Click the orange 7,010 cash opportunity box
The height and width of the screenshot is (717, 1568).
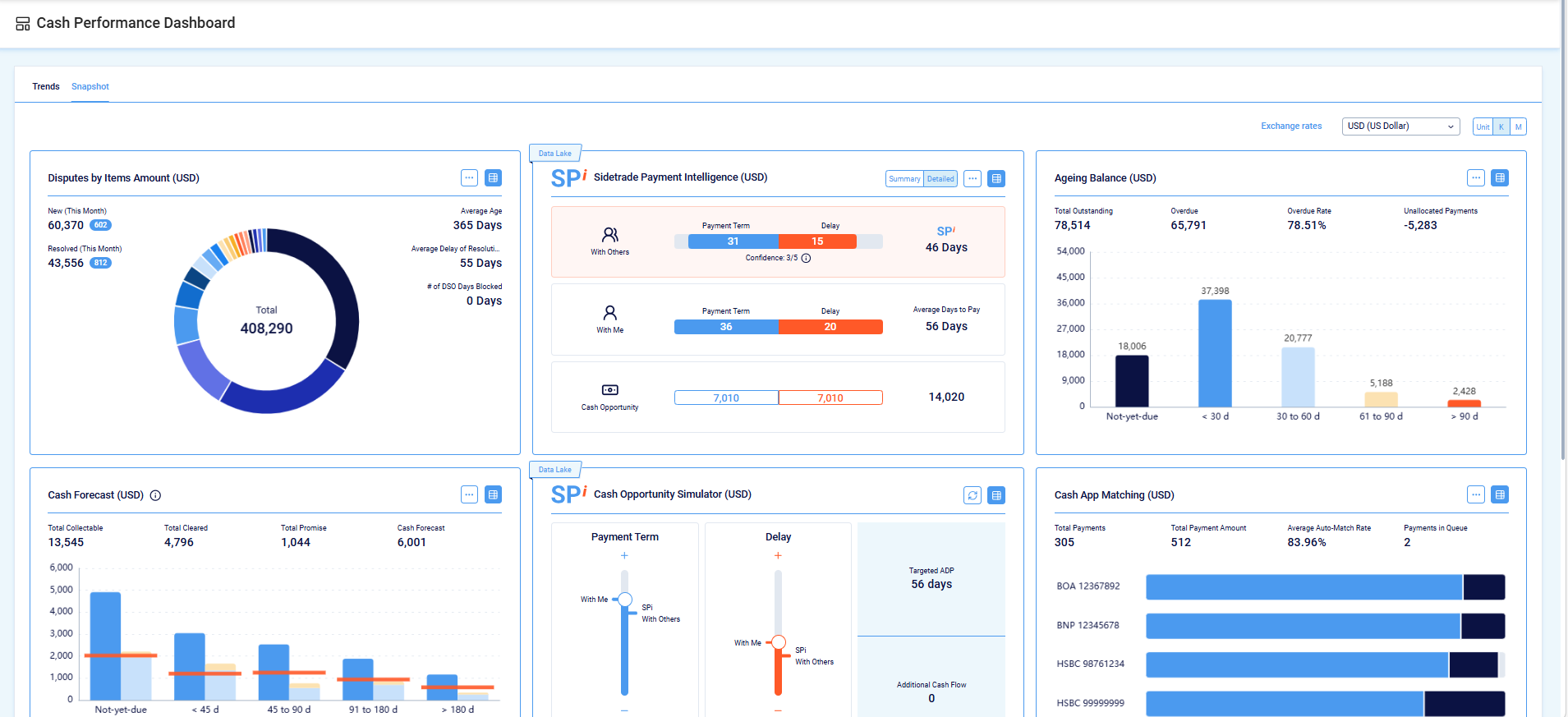pos(830,398)
